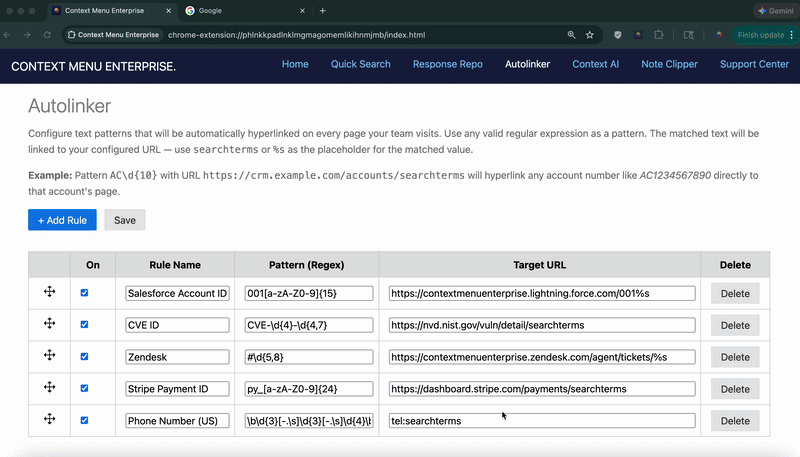
Task: Click the Context Menu Enterprise extension toolbar icon
Action: click(638, 35)
